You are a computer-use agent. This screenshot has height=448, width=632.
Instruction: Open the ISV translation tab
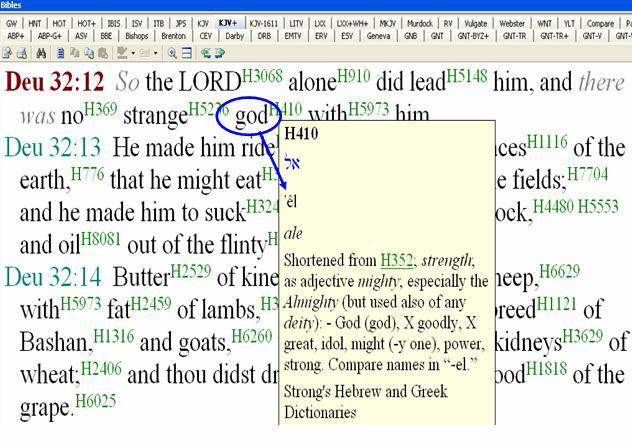click(137, 23)
